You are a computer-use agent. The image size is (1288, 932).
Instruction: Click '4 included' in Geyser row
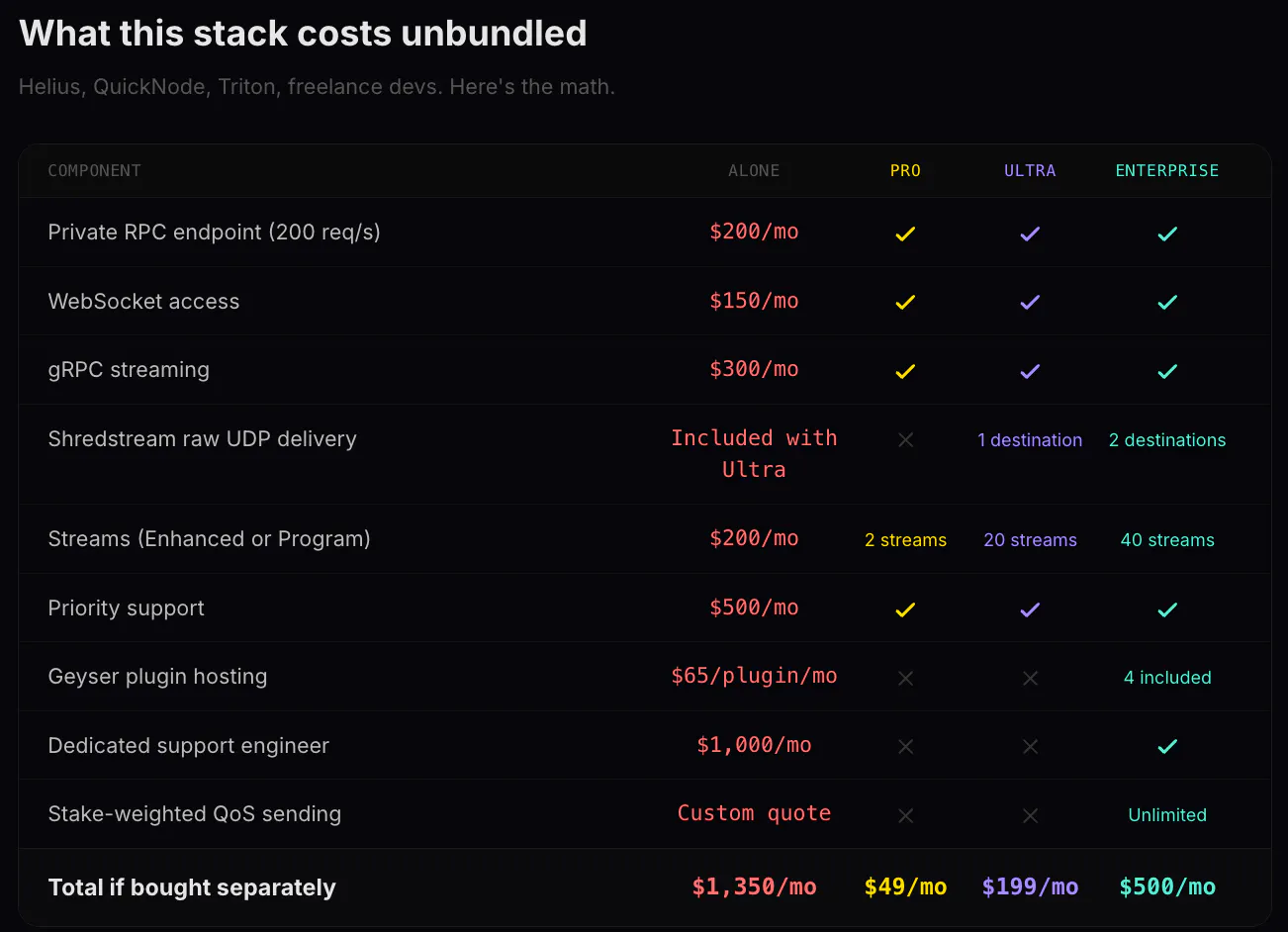(x=1167, y=678)
